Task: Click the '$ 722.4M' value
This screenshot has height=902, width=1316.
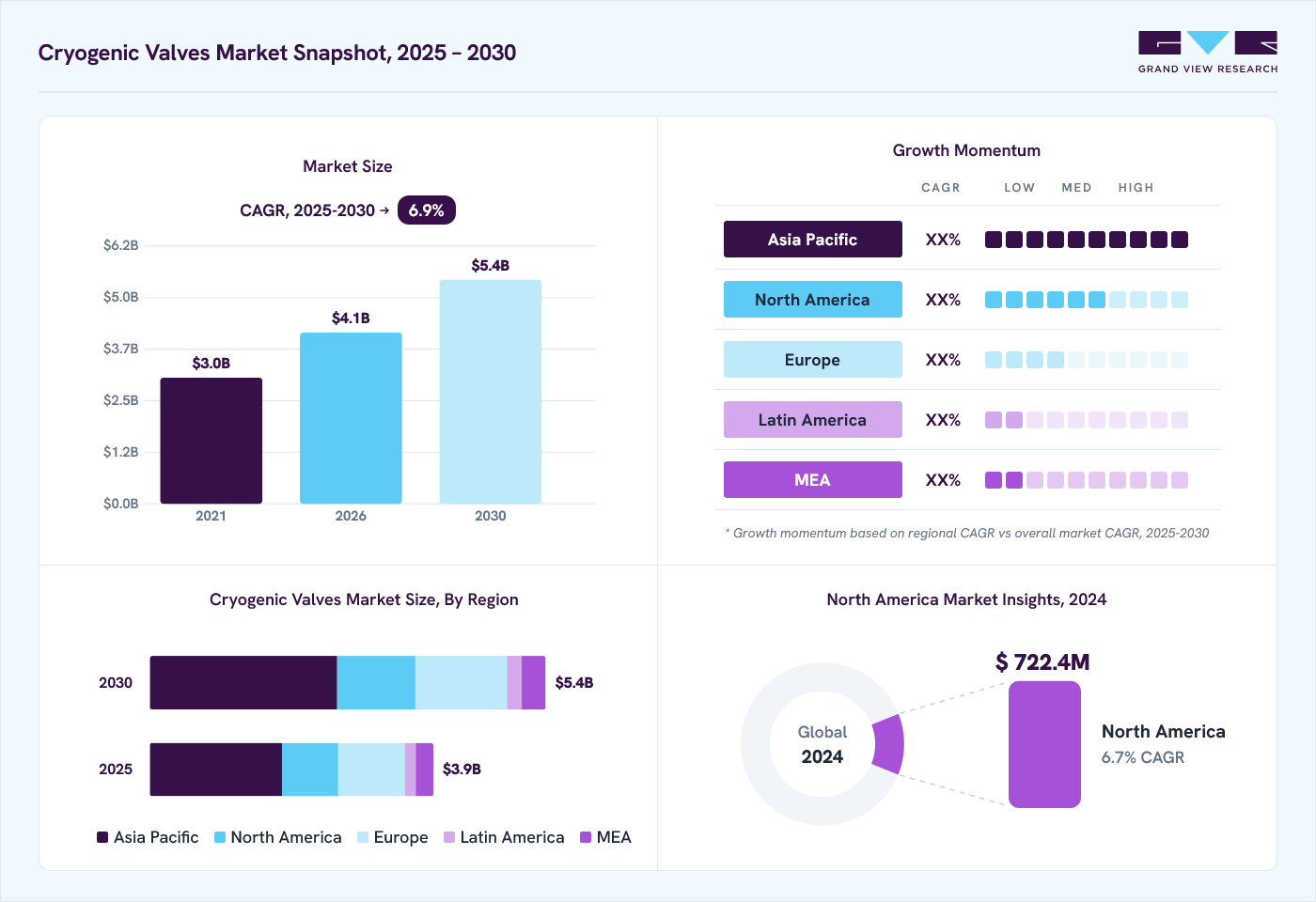Action: click(x=1042, y=662)
